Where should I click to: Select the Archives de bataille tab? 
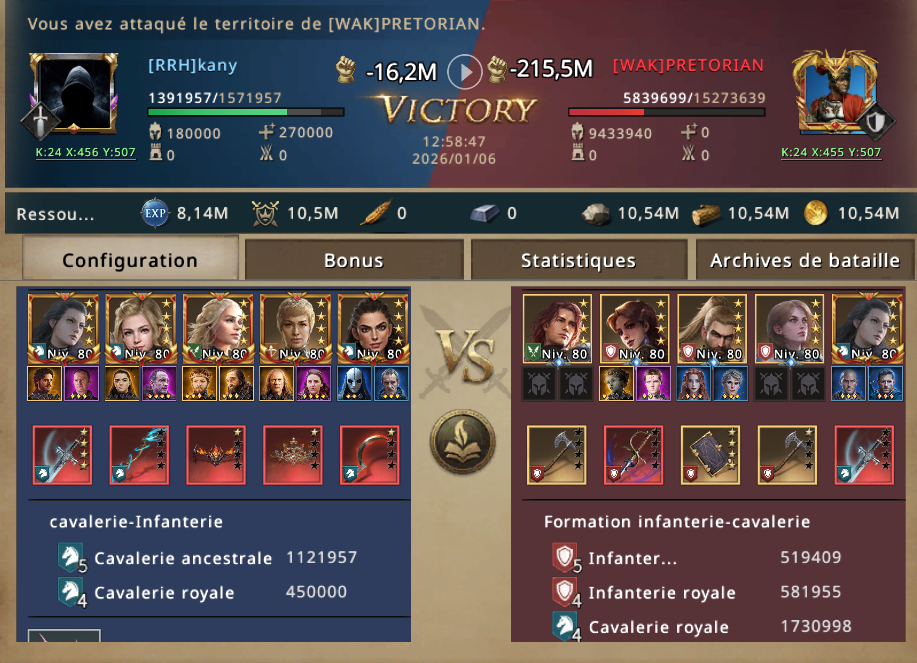805,260
